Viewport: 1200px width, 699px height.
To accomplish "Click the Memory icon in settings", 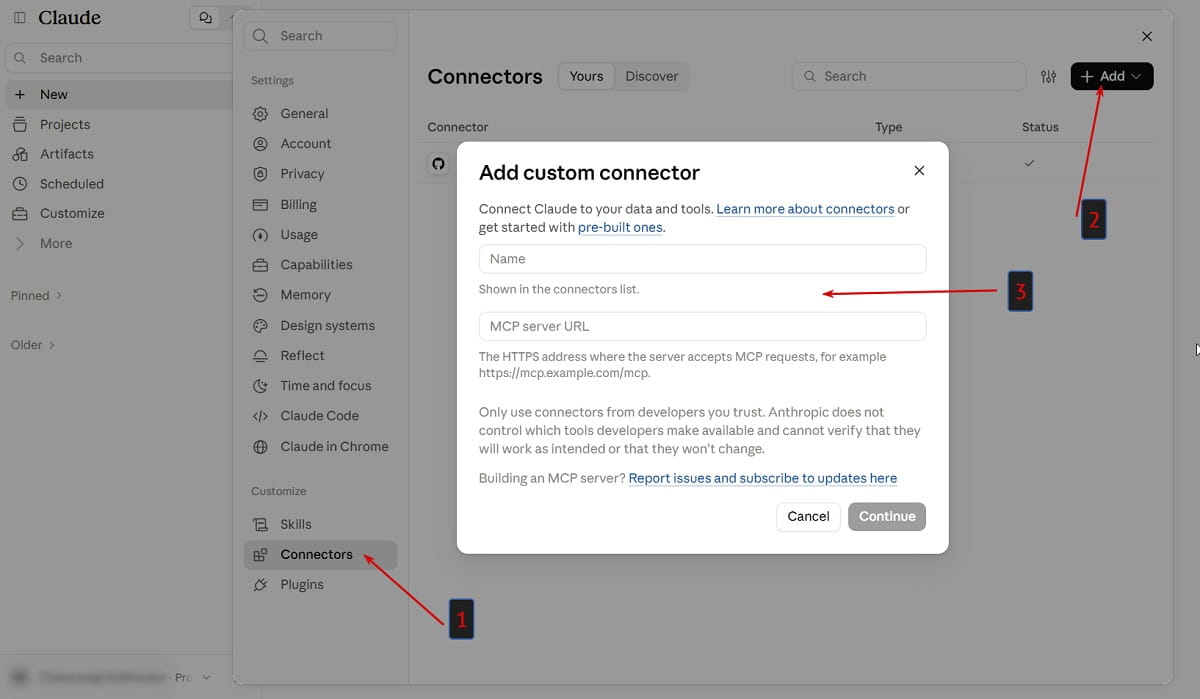I will coord(261,295).
